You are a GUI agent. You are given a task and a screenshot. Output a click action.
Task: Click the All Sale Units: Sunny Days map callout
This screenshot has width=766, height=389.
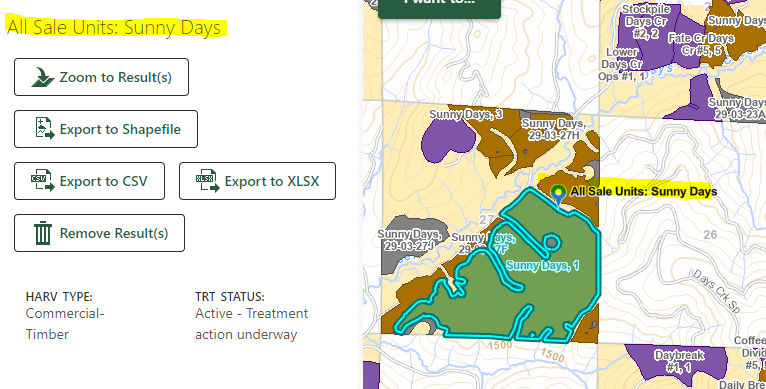click(644, 192)
